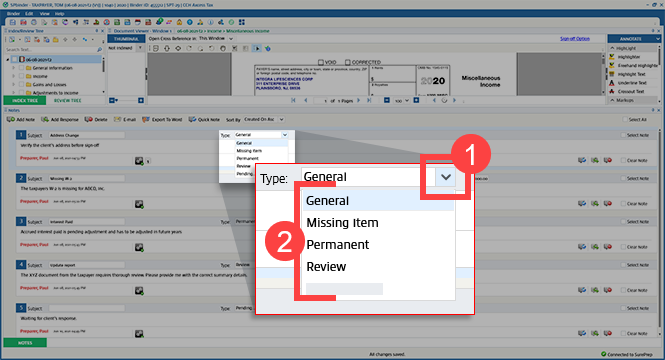Choose Missing Item in Type dropdown list

(x=379, y=223)
